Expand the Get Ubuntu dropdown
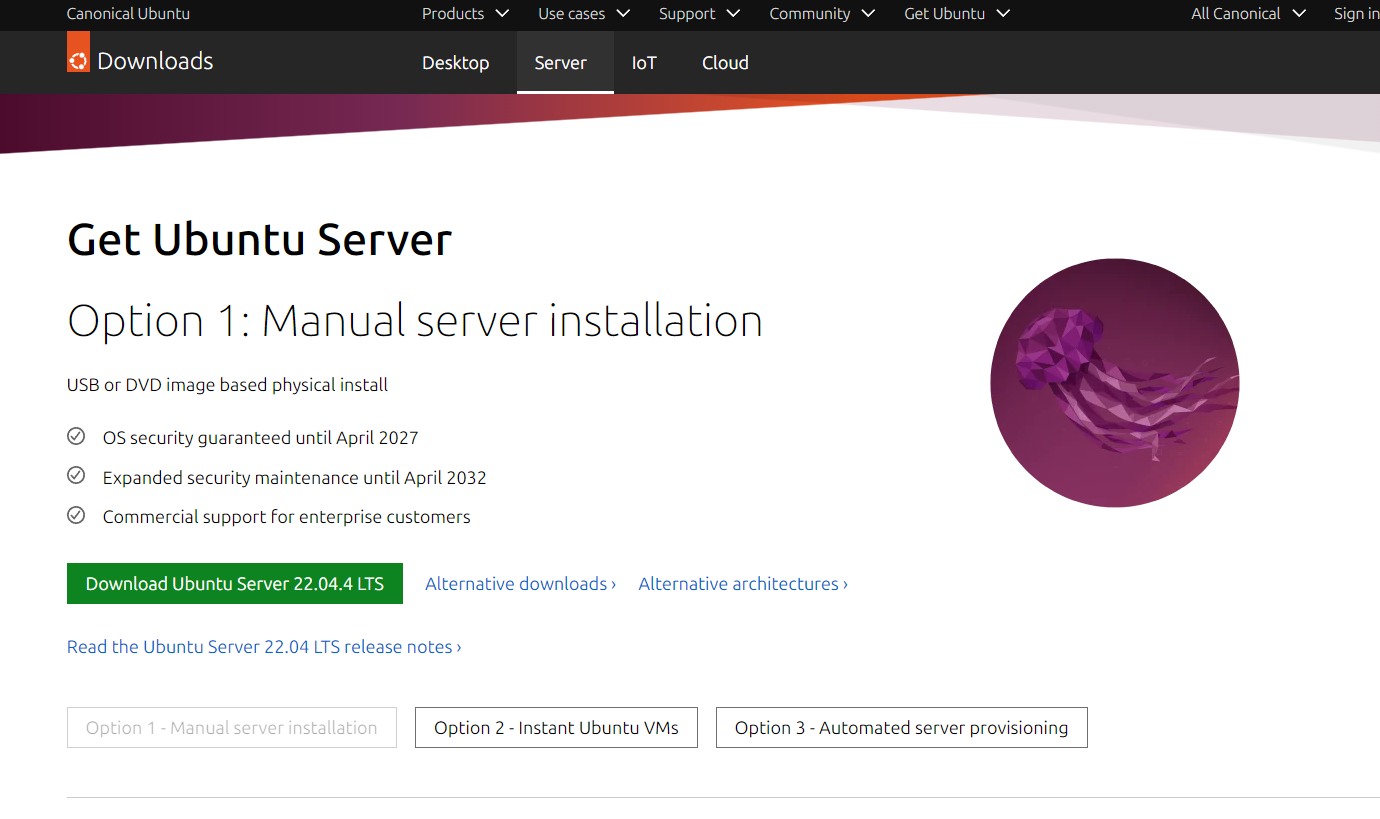 pyautogui.click(x=957, y=14)
